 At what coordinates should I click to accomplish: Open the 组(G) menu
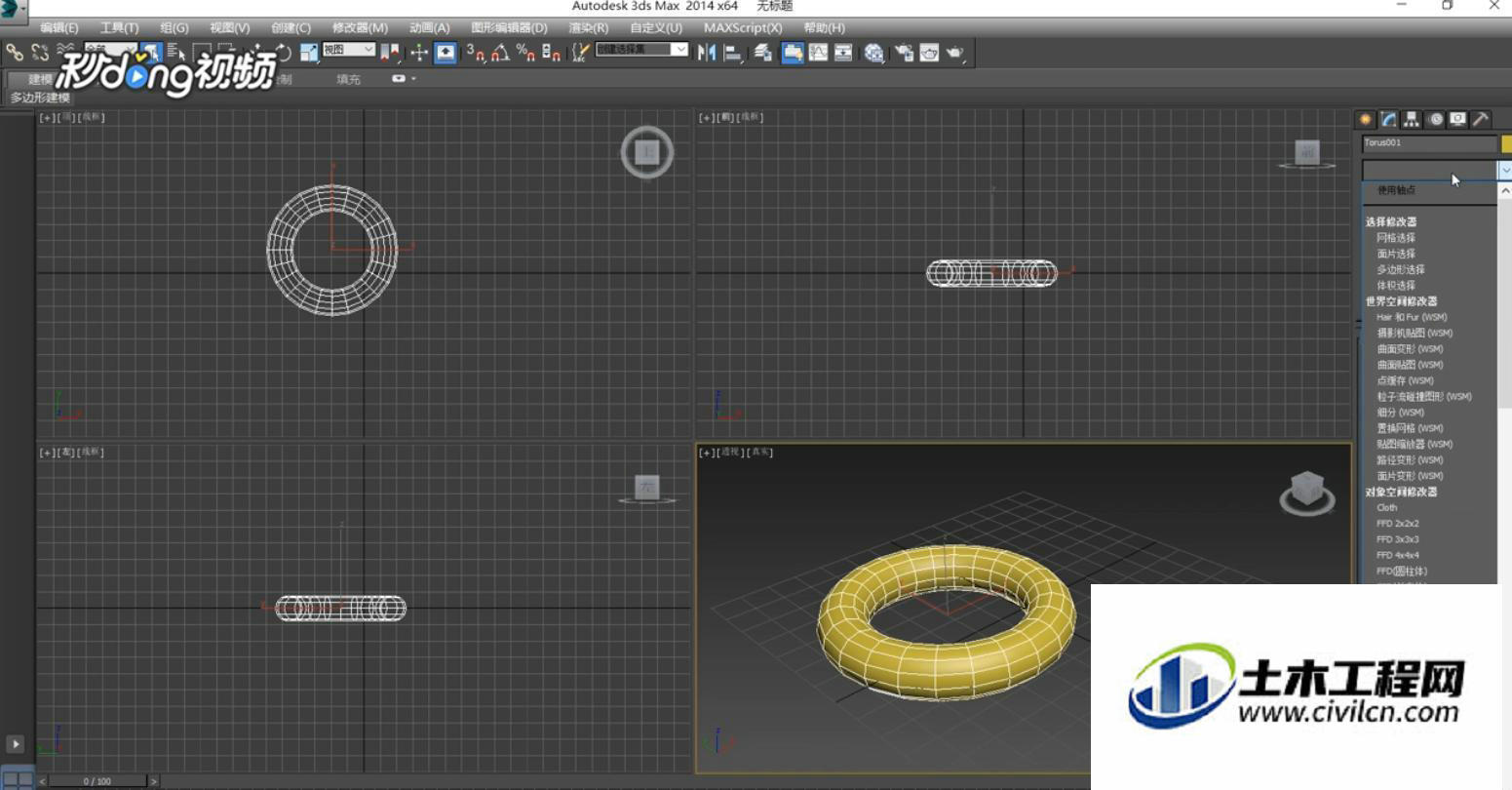coord(174,28)
